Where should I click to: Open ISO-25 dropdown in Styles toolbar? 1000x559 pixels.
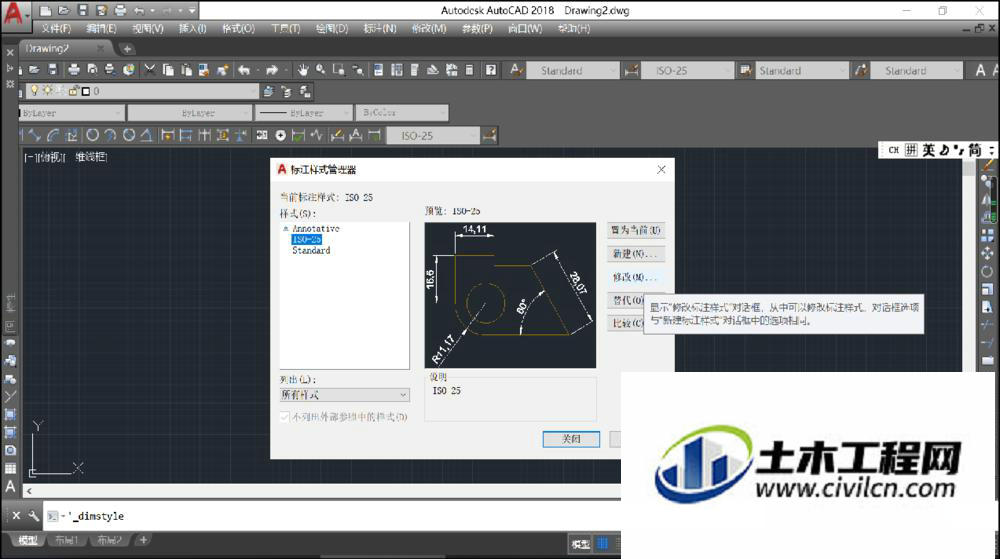[x=686, y=70]
